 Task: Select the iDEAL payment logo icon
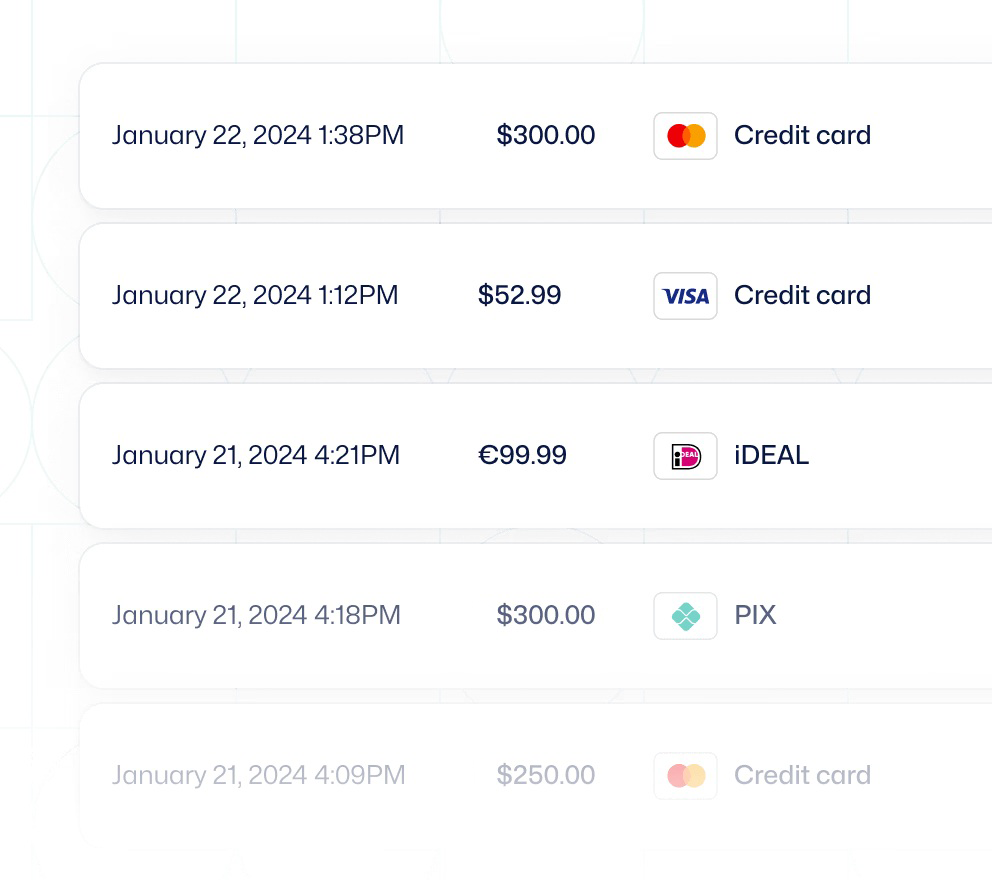point(686,456)
